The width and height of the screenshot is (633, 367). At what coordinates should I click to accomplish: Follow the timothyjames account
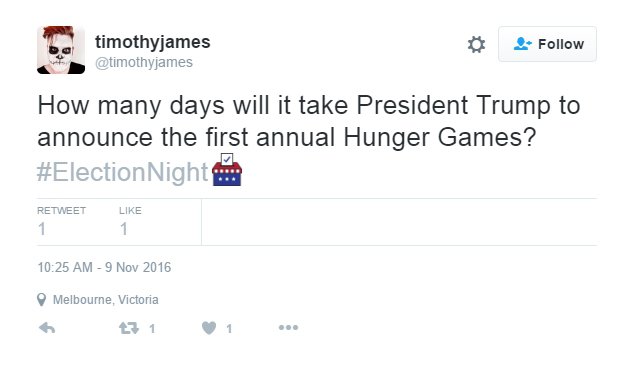[x=547, y=44]
